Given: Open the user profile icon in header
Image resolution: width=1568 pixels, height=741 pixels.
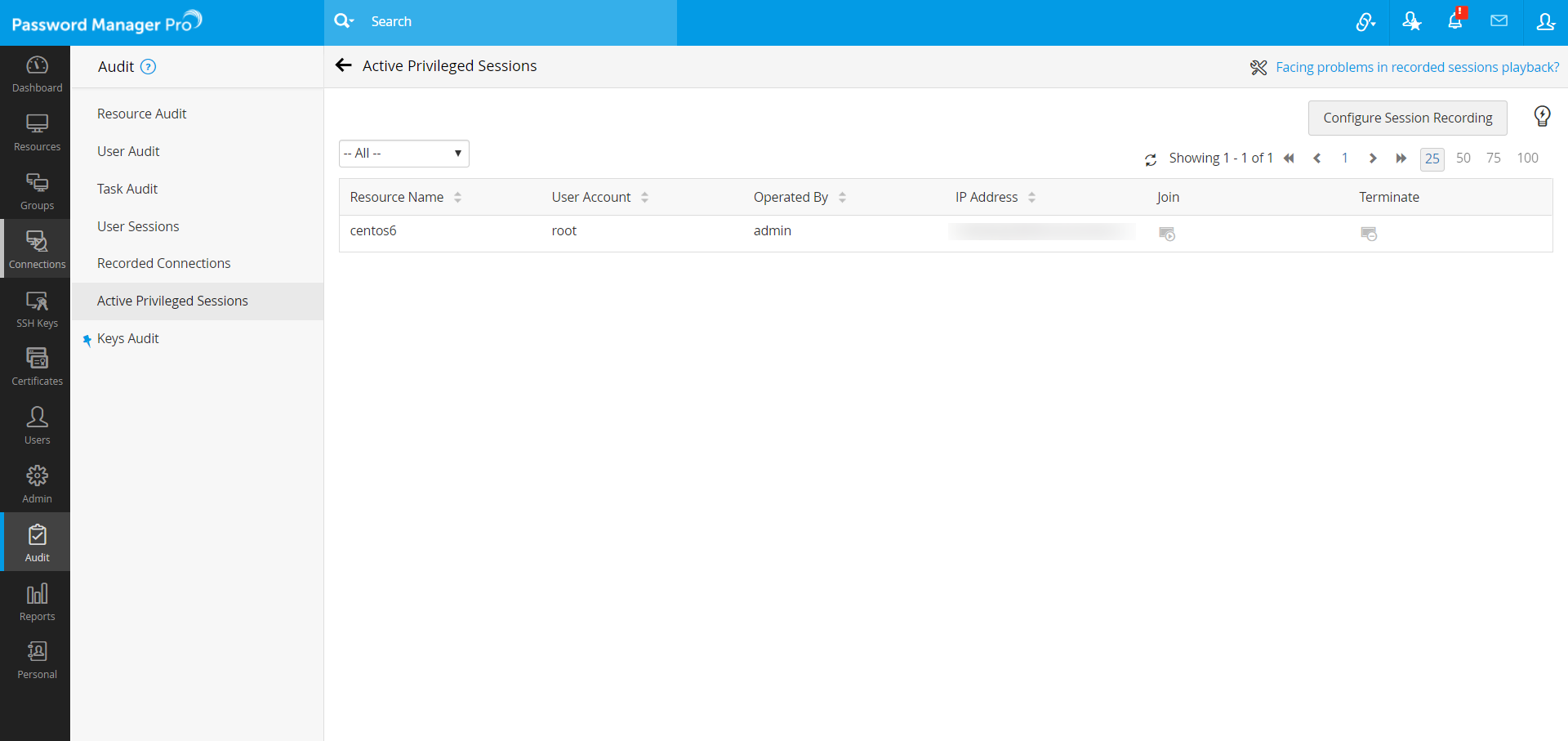Looking at the screenshot, I should 1545,22.
